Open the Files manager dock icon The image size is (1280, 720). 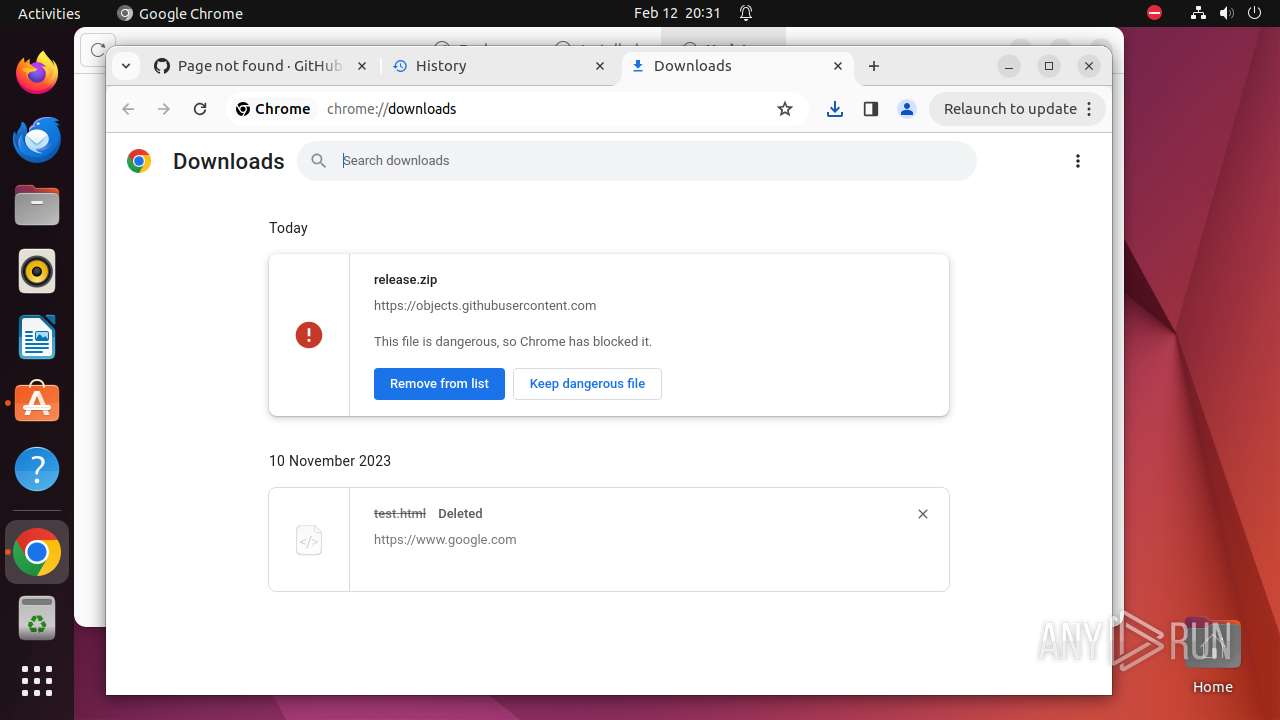(37, 206)
